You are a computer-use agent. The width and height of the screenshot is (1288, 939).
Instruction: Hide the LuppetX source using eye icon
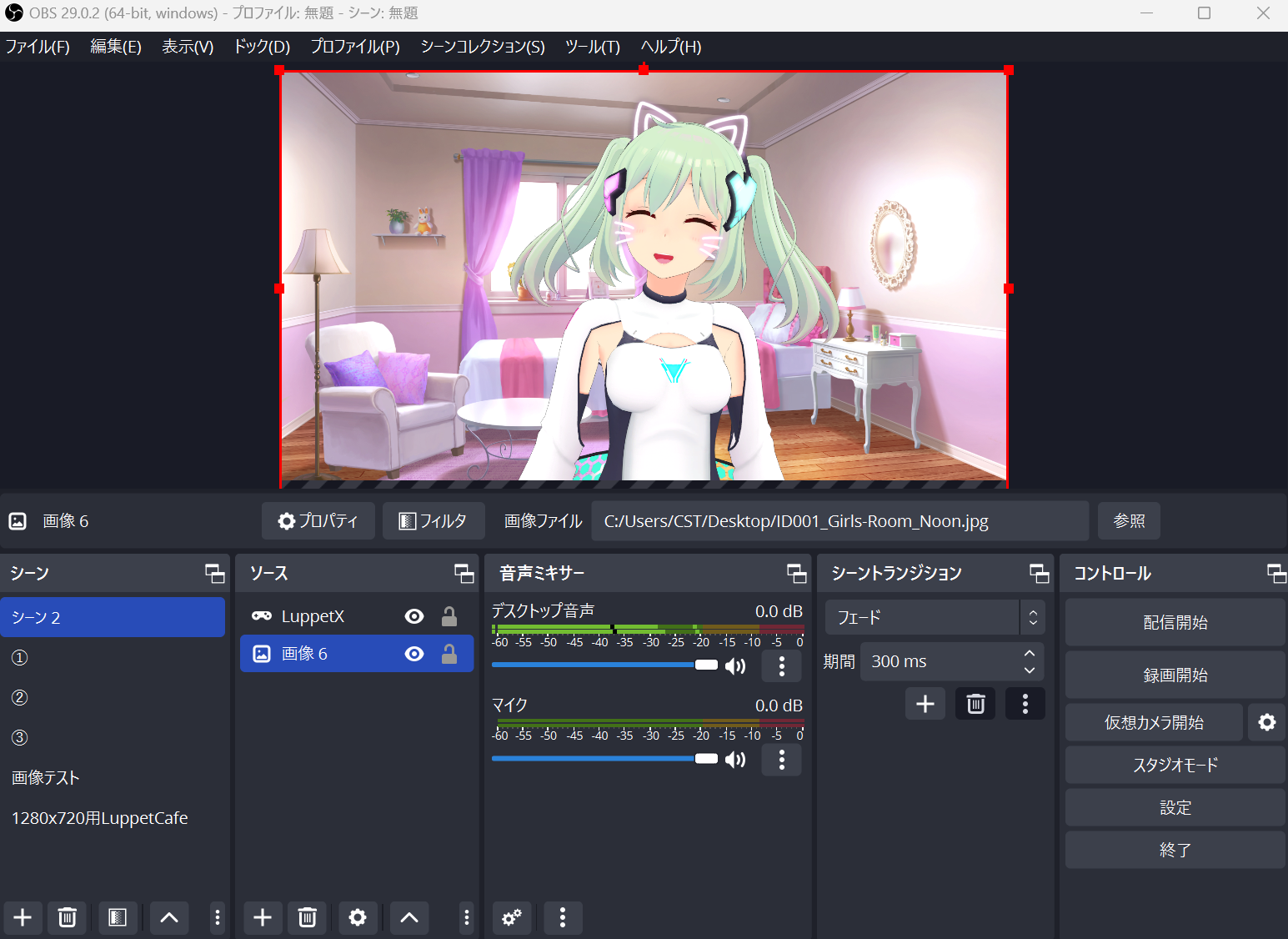click(x=414, y=616)
